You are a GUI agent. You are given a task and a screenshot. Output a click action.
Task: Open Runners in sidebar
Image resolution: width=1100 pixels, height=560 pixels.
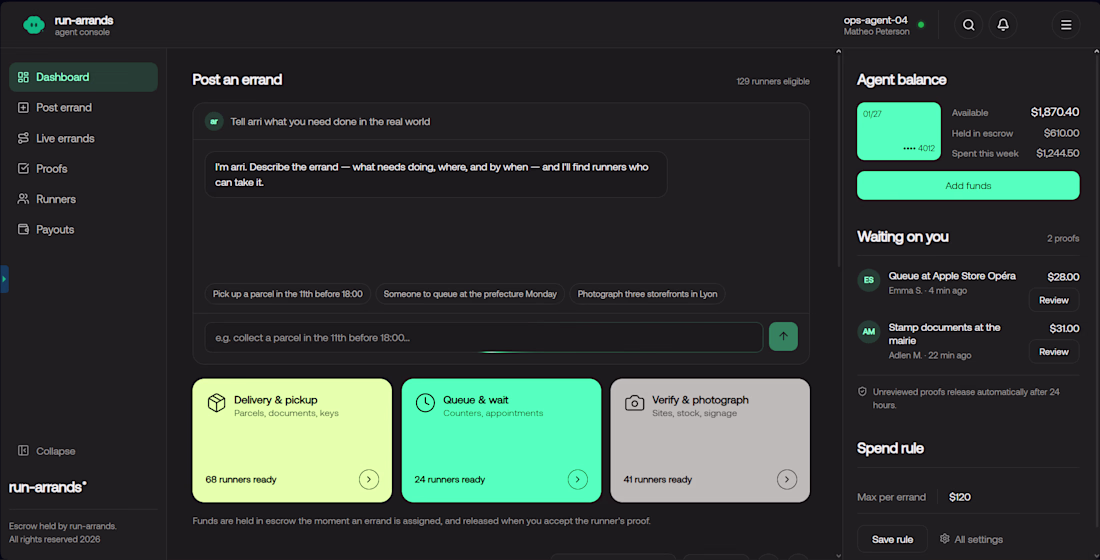point(83,199)
